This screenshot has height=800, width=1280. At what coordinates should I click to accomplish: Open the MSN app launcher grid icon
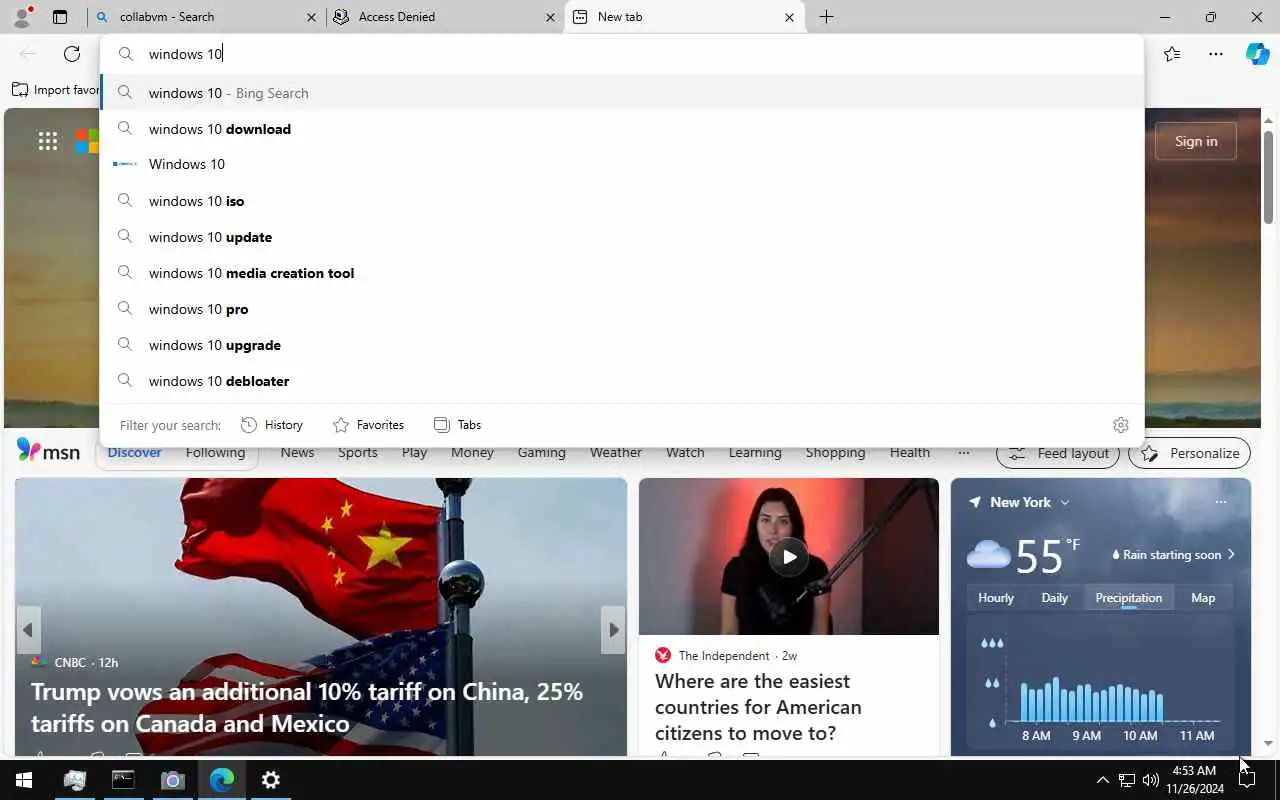pyautogui.click(x=48, y=141)
